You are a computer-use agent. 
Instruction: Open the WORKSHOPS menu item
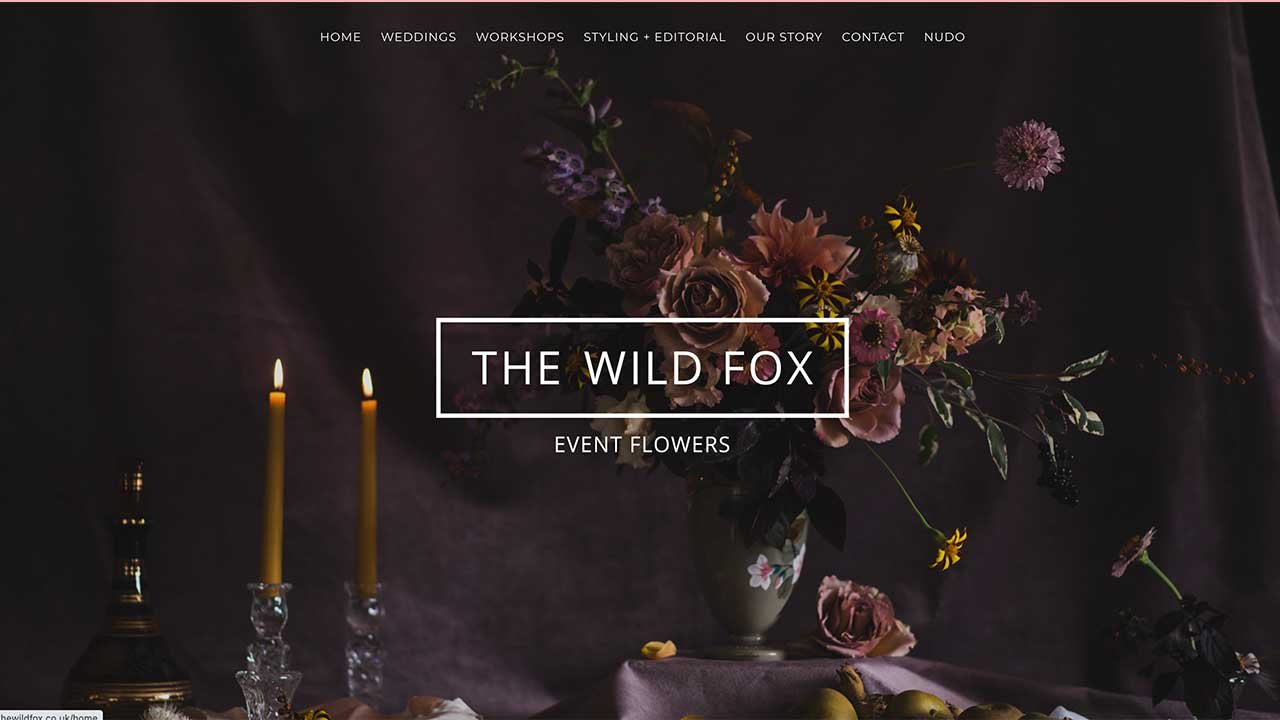tap(519, 37)
